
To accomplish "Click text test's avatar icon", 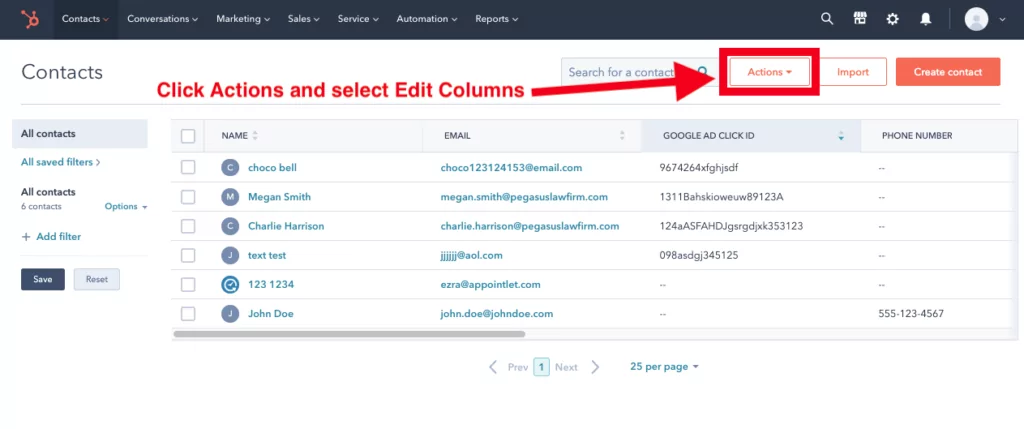I will click(230, 255).
